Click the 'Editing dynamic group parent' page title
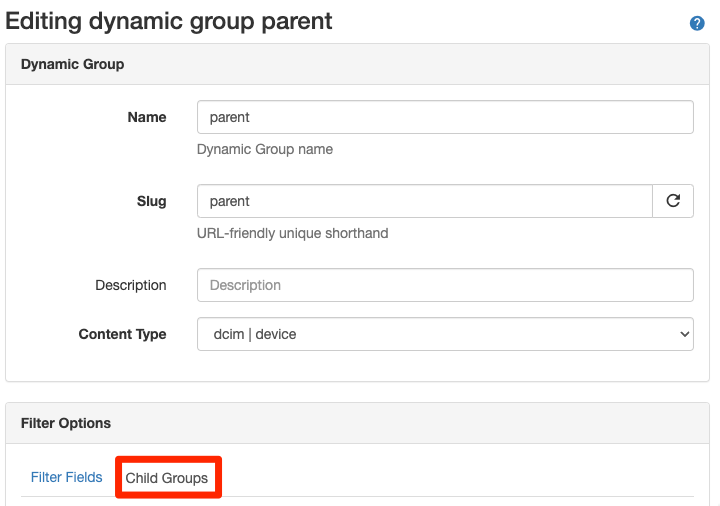Screen dimensions: 720x506 tap(169, 20)
